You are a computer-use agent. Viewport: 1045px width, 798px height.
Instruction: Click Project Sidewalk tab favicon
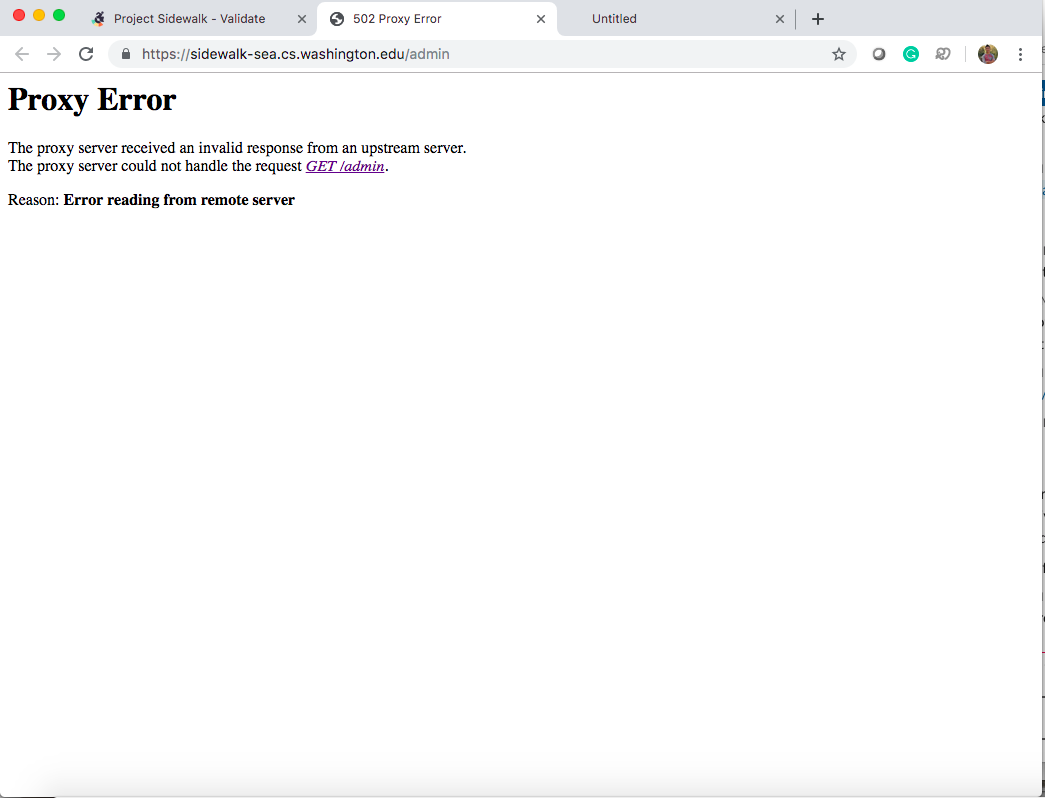(99, 19)
